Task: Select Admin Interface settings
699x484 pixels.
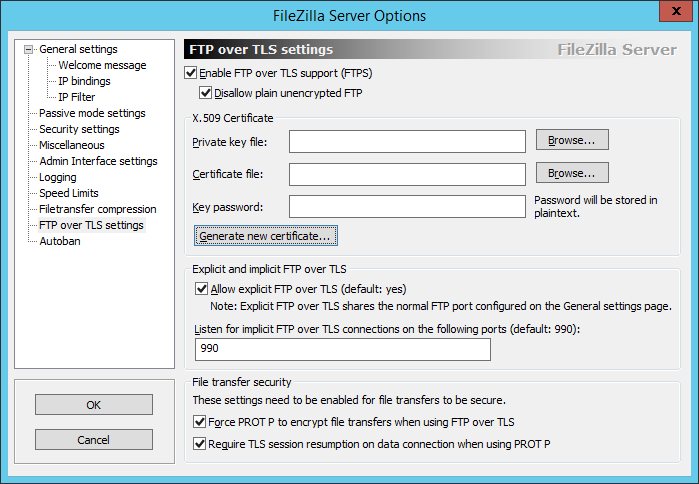Action: (98, 161)
